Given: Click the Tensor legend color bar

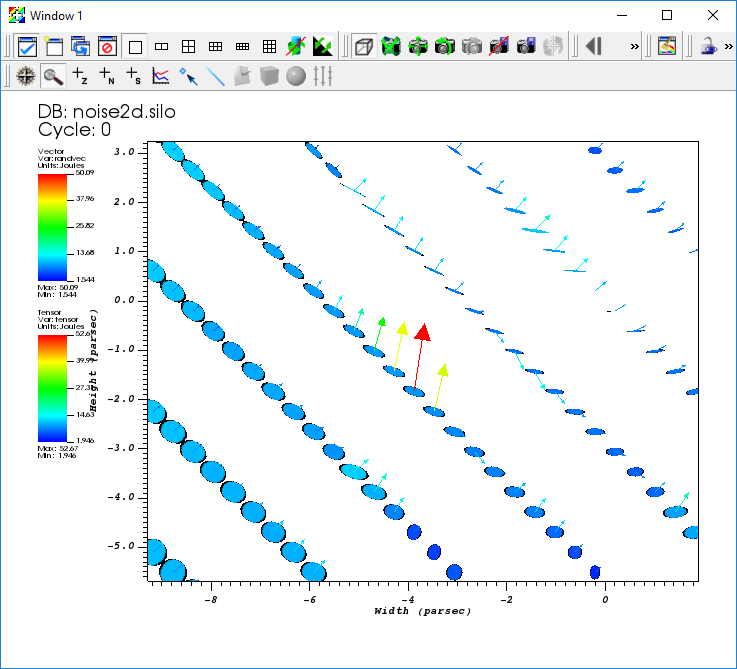Looking at the screenshot, I should tap(52, 388).
